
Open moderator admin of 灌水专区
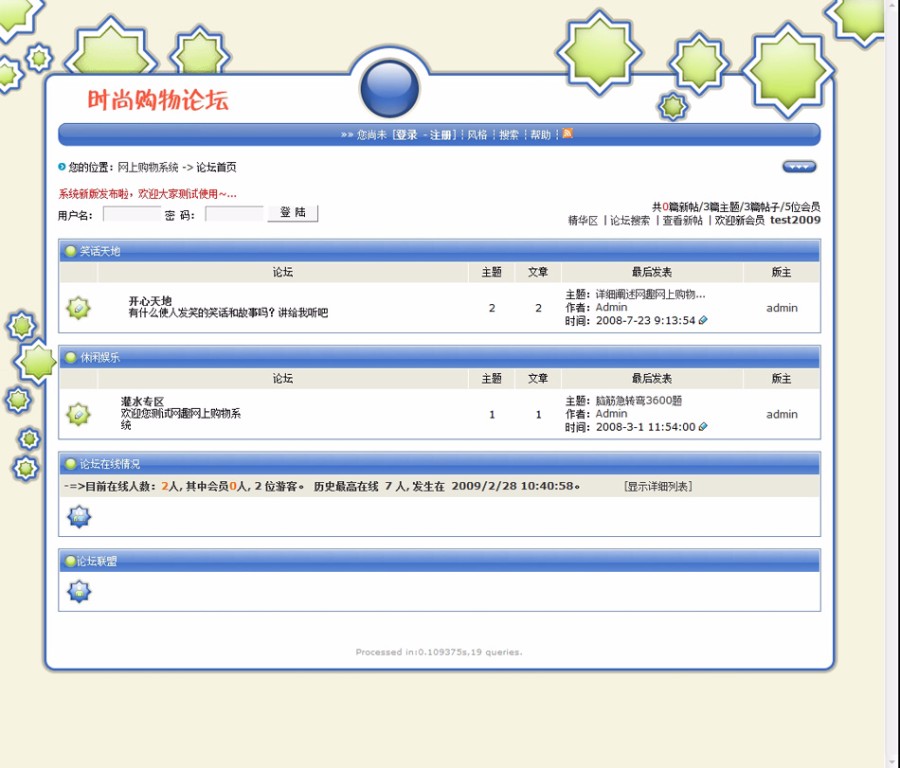click(x=782, y=414)
